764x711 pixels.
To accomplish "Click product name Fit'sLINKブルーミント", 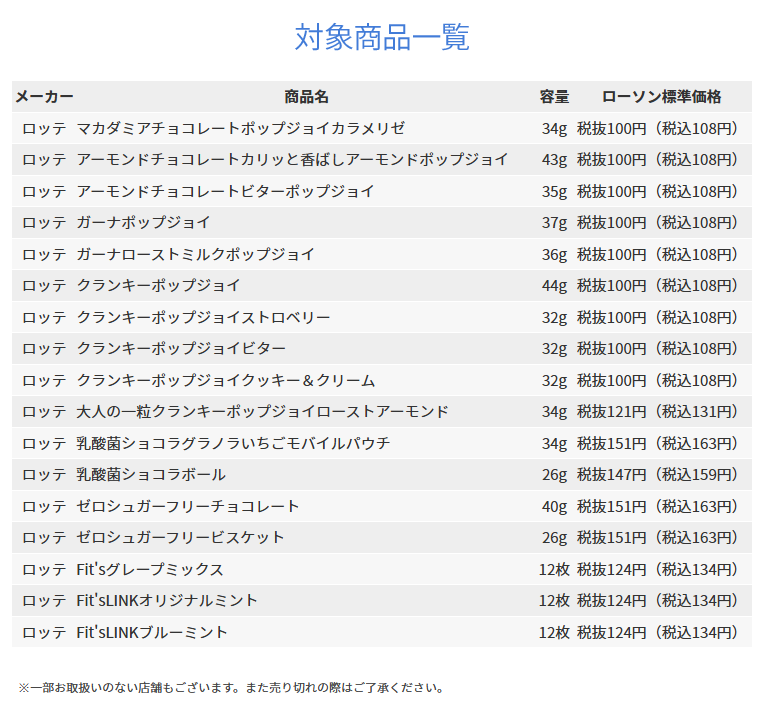I will coord(152,632).
